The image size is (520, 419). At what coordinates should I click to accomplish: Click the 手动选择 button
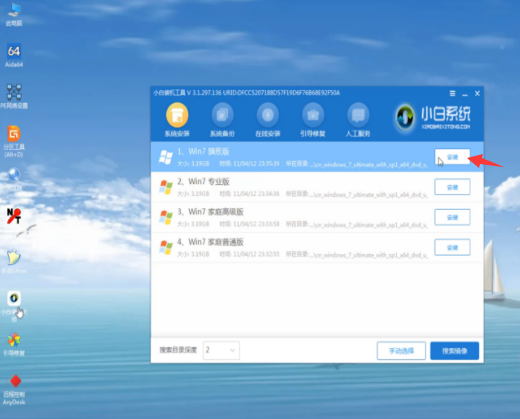click(401, 351)
